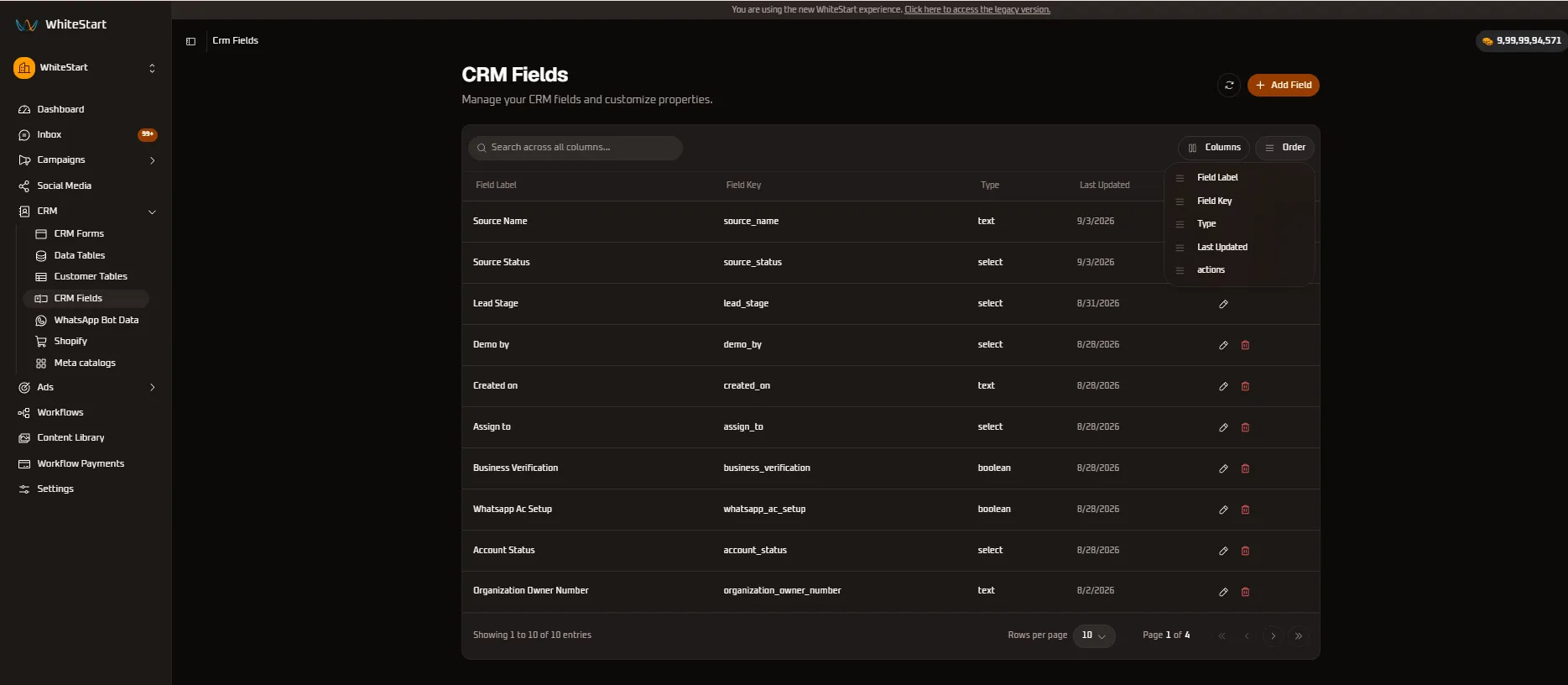Open the WhiteStart workspace switcher
The width and height of the screenshot is (1568, 685).
(85, 68)
